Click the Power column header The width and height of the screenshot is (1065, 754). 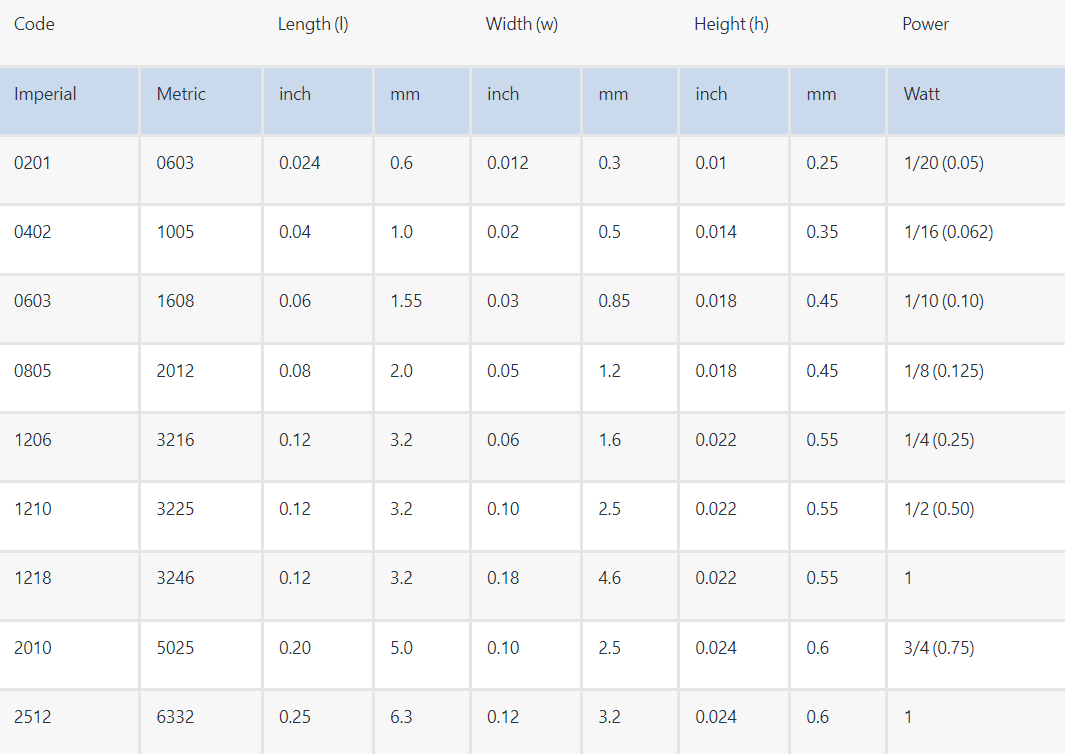click(925, 24)
